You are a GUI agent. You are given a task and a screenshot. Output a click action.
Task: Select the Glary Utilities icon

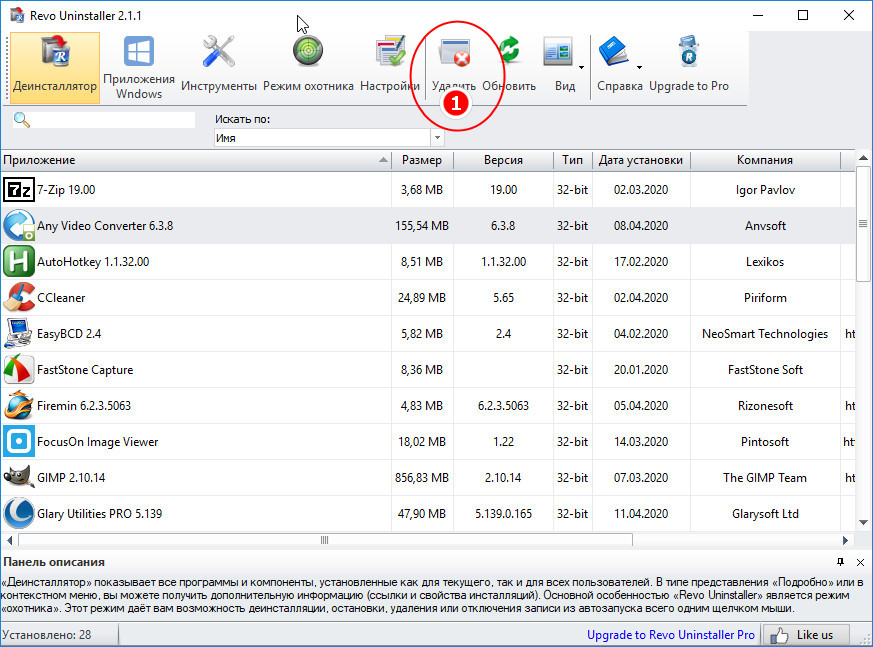(x=19, y=513)
